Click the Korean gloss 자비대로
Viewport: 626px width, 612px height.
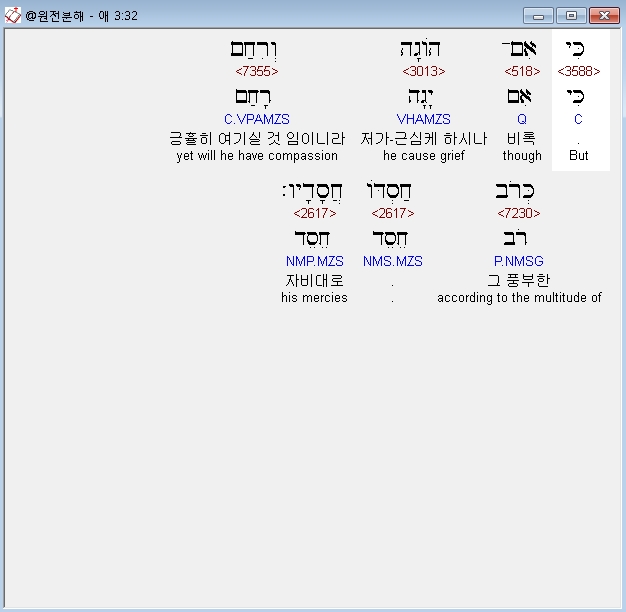tap(315, 281)
